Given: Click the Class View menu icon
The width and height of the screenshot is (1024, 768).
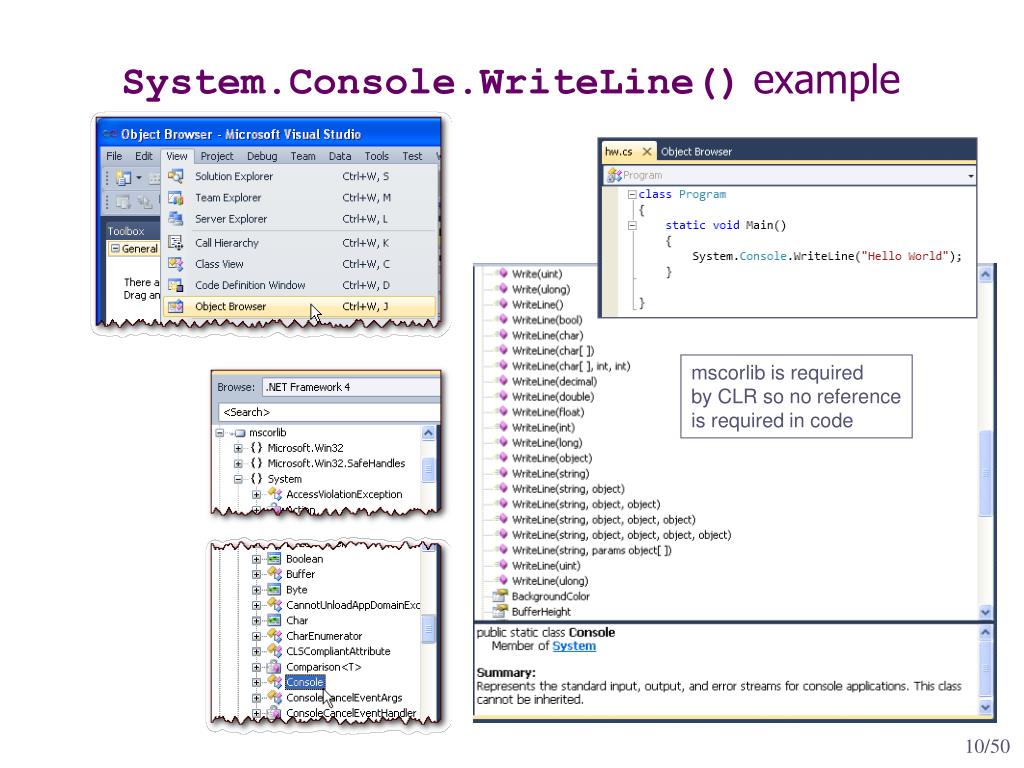Looking at the screenshot, I should (x=176, y=264).
